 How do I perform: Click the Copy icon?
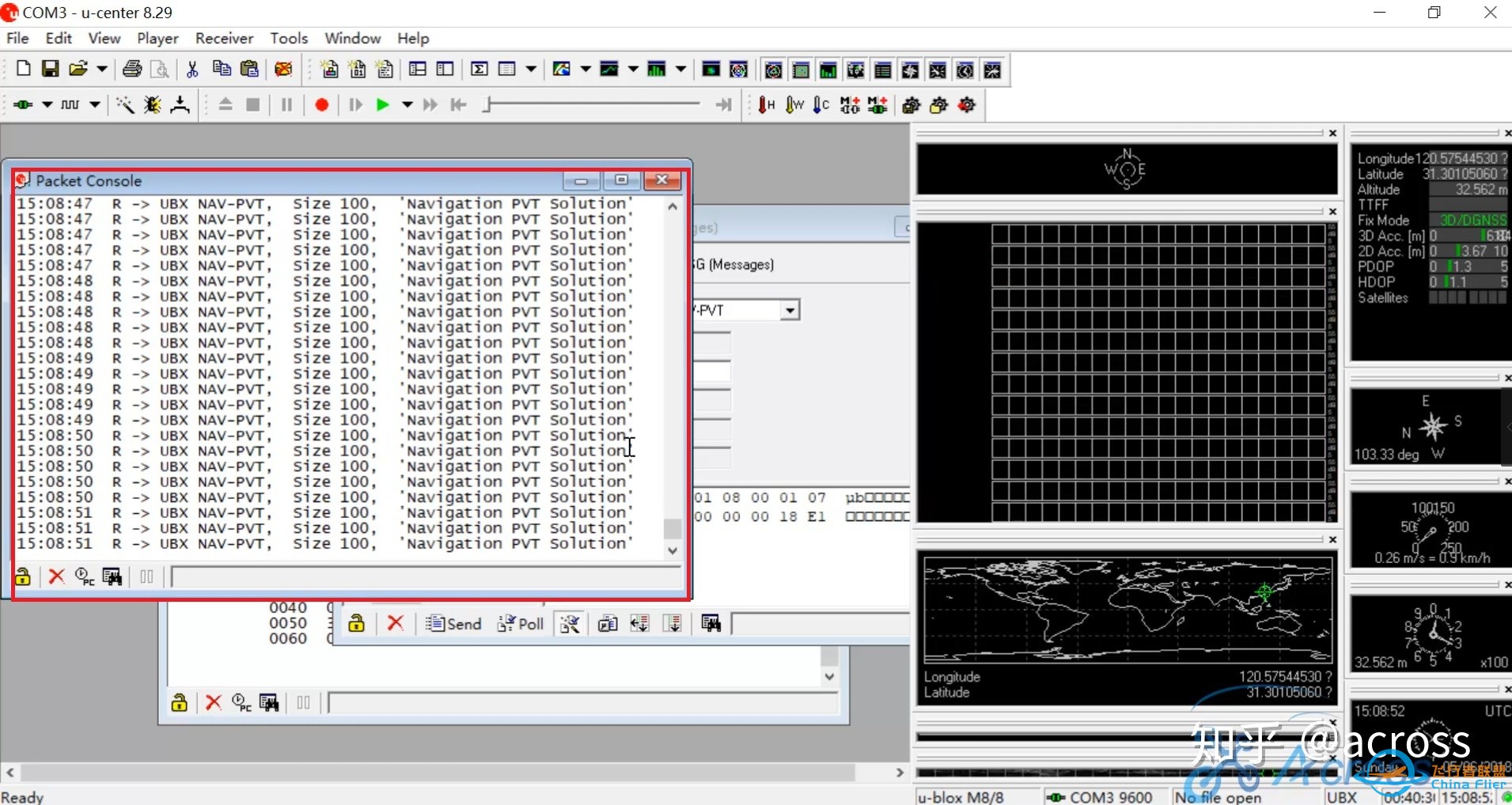[x=222, y=70]
